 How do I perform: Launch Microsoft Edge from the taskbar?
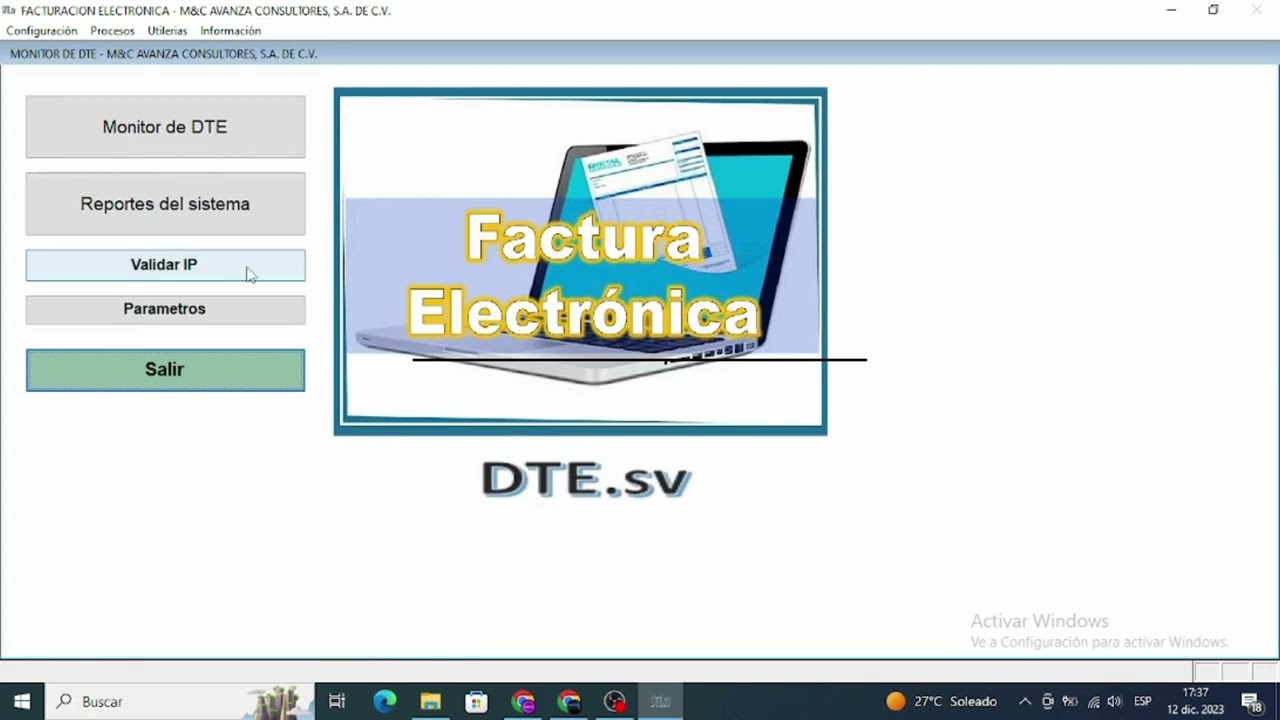click(385, 702)
